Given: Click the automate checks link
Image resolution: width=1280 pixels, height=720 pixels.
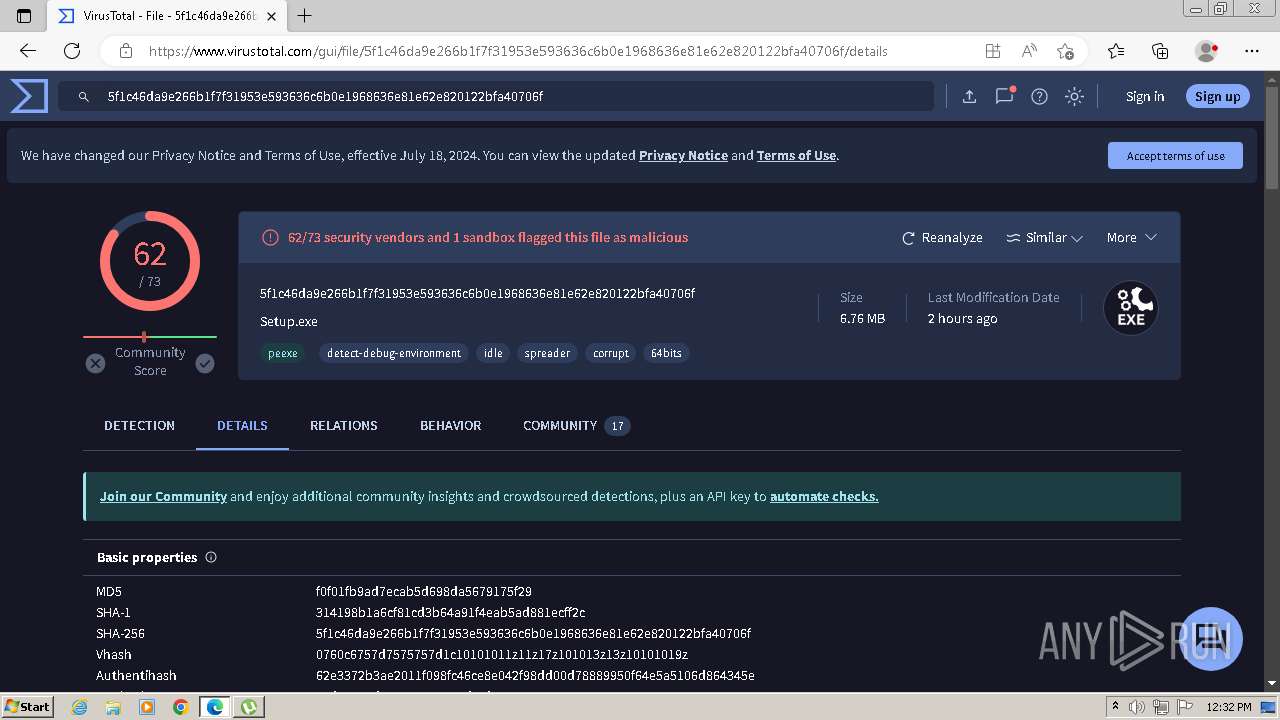Looking at the screenshot, I should (x=824, y=496).
